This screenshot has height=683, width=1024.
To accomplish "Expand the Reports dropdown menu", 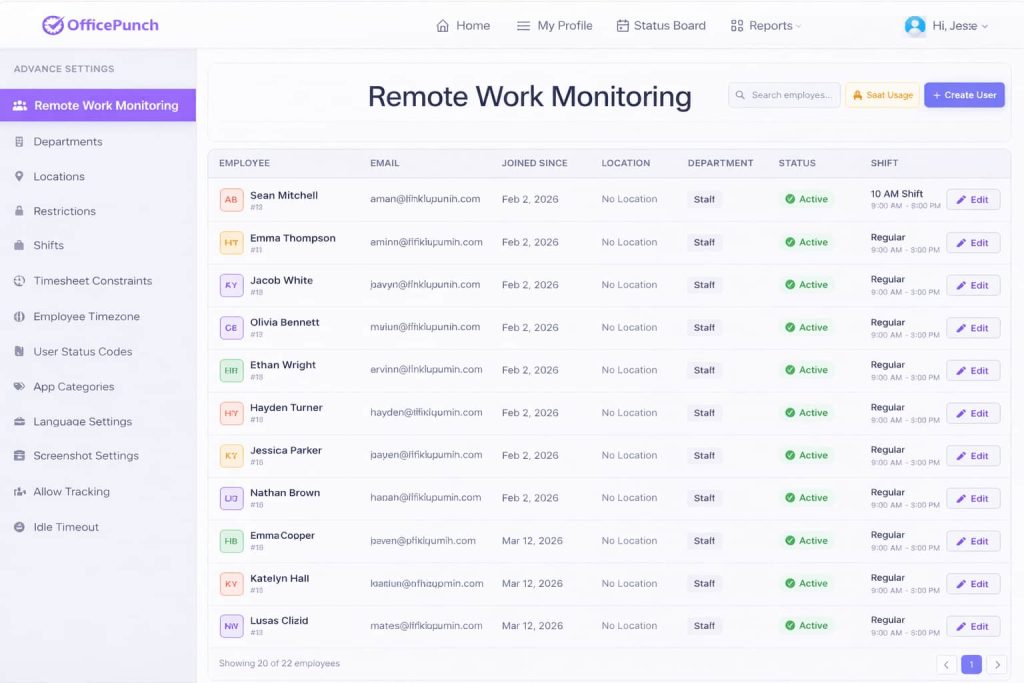I will [766, 26].
